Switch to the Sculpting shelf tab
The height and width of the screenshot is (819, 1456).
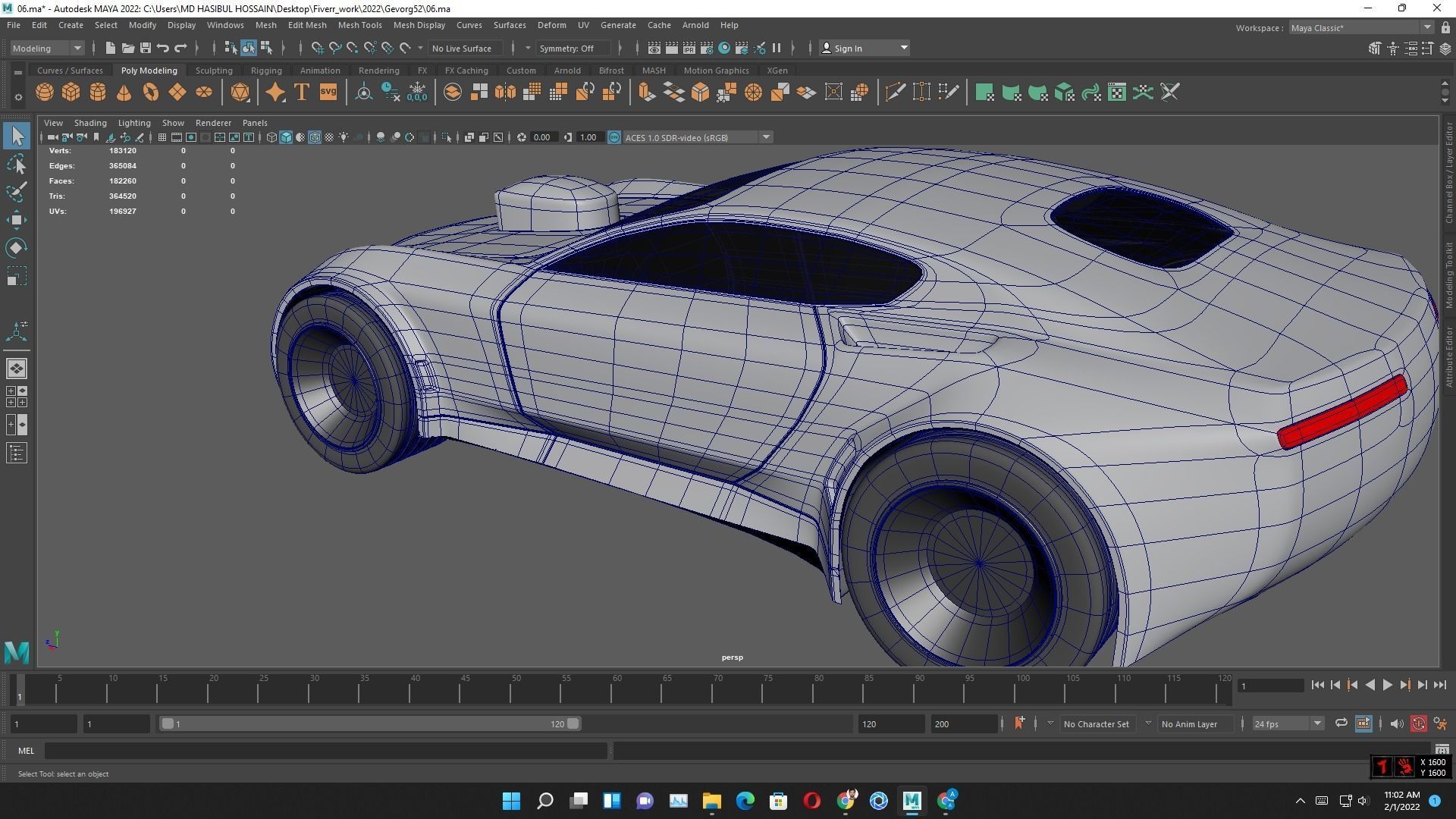214,70
